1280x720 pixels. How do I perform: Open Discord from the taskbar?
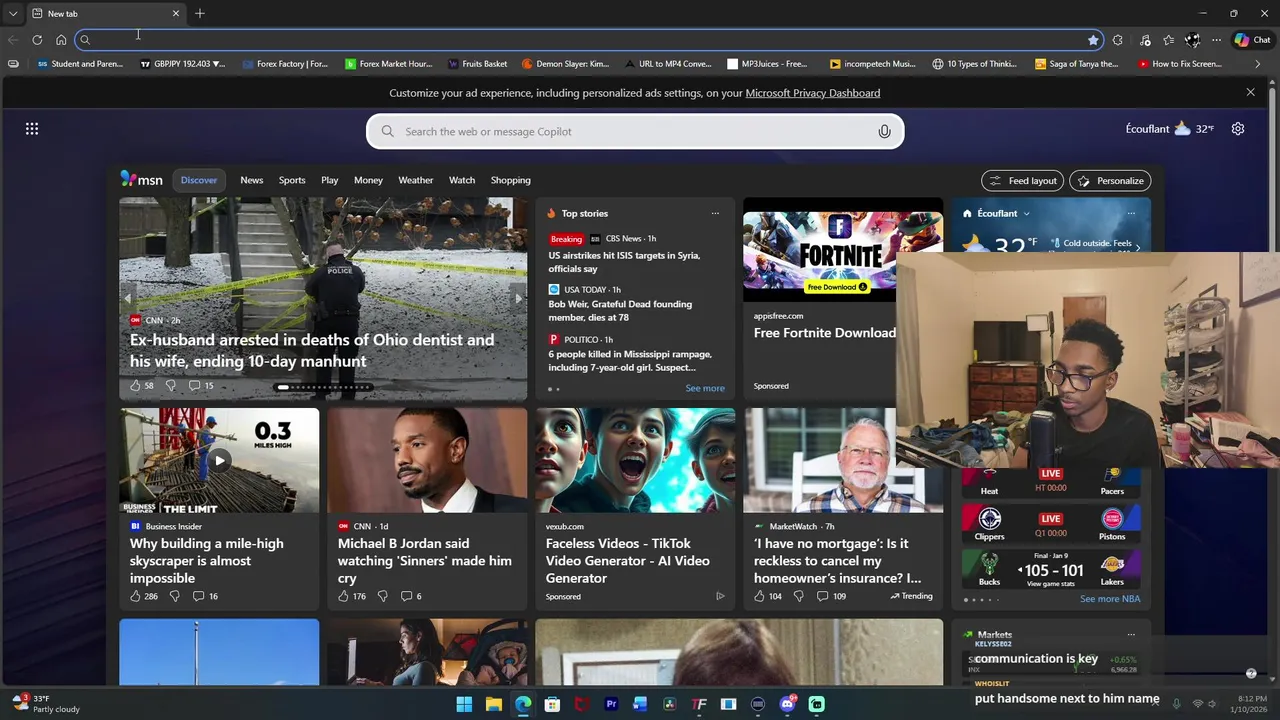coord(787,704)
